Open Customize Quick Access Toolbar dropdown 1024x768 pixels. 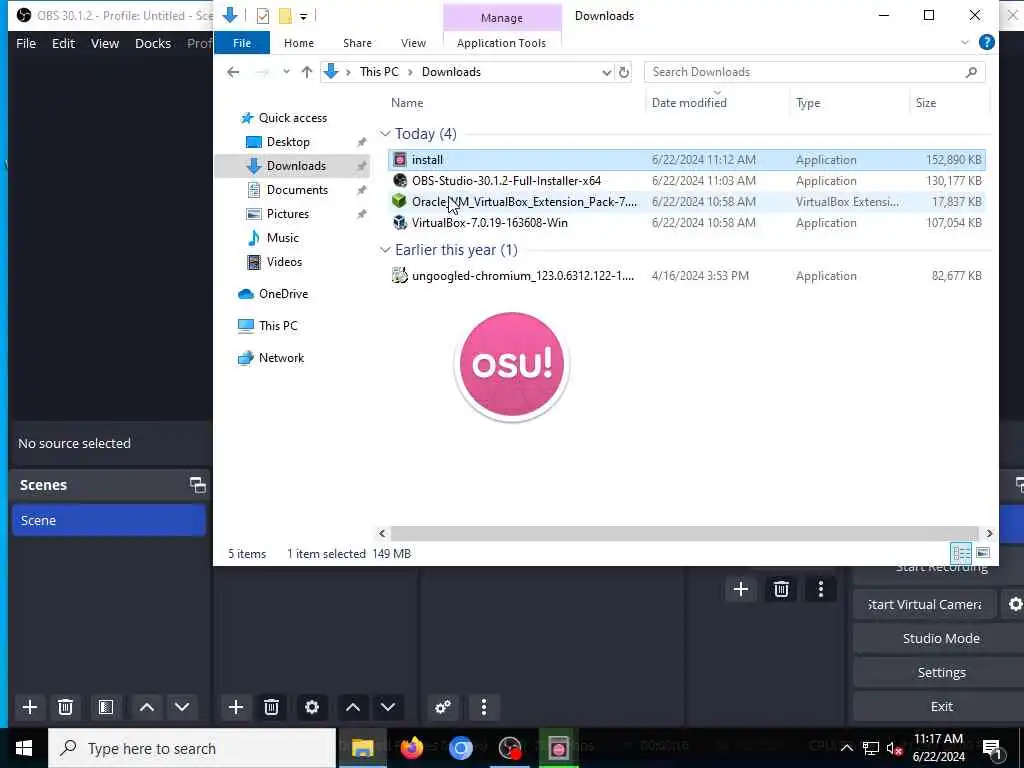pos(304,16)
